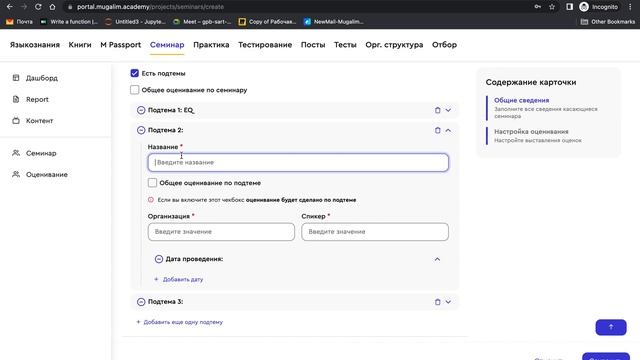This screenshot has height=360, width=640.
Task: Delete Подтема 1 with trash icon
Action: [438, 110]
